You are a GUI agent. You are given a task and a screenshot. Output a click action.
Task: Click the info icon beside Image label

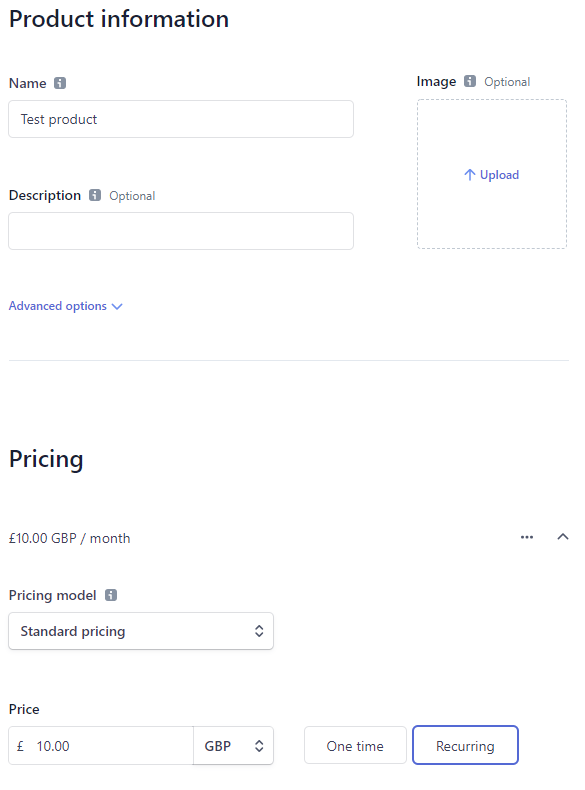tap(470, 81)
